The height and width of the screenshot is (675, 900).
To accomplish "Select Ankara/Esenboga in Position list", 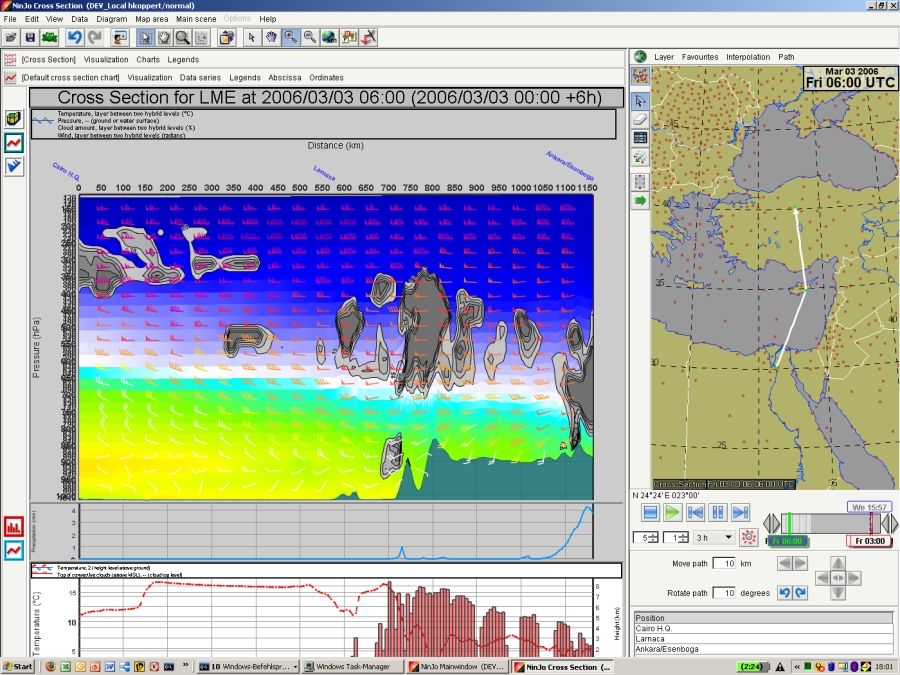I will pos(763,649).
